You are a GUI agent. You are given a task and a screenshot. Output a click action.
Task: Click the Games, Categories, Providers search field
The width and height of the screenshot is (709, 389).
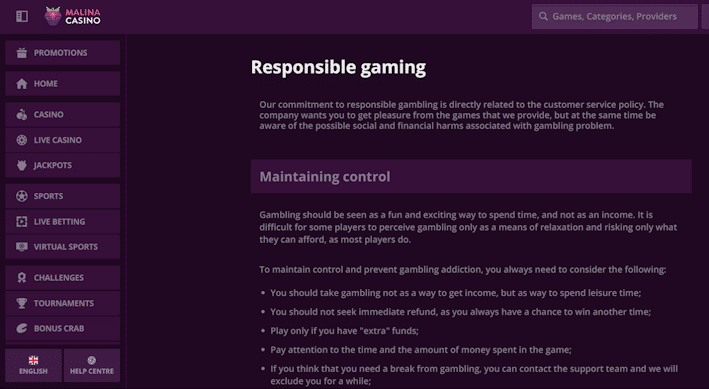[x=614, y=17]
